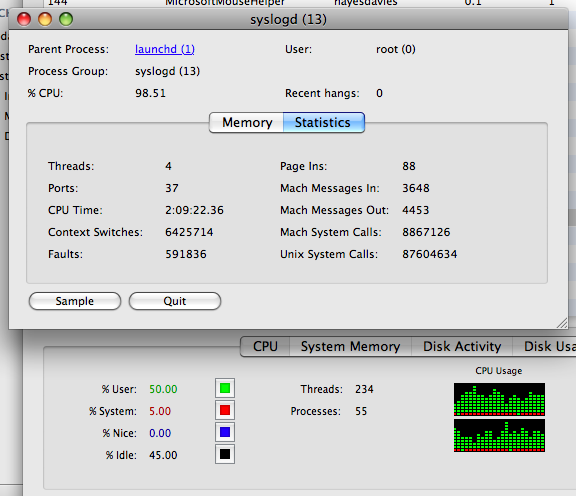Pick the green % User color swatch
Image resolution: width=576 pixels, height=496 pixels.
click(225, 388)
